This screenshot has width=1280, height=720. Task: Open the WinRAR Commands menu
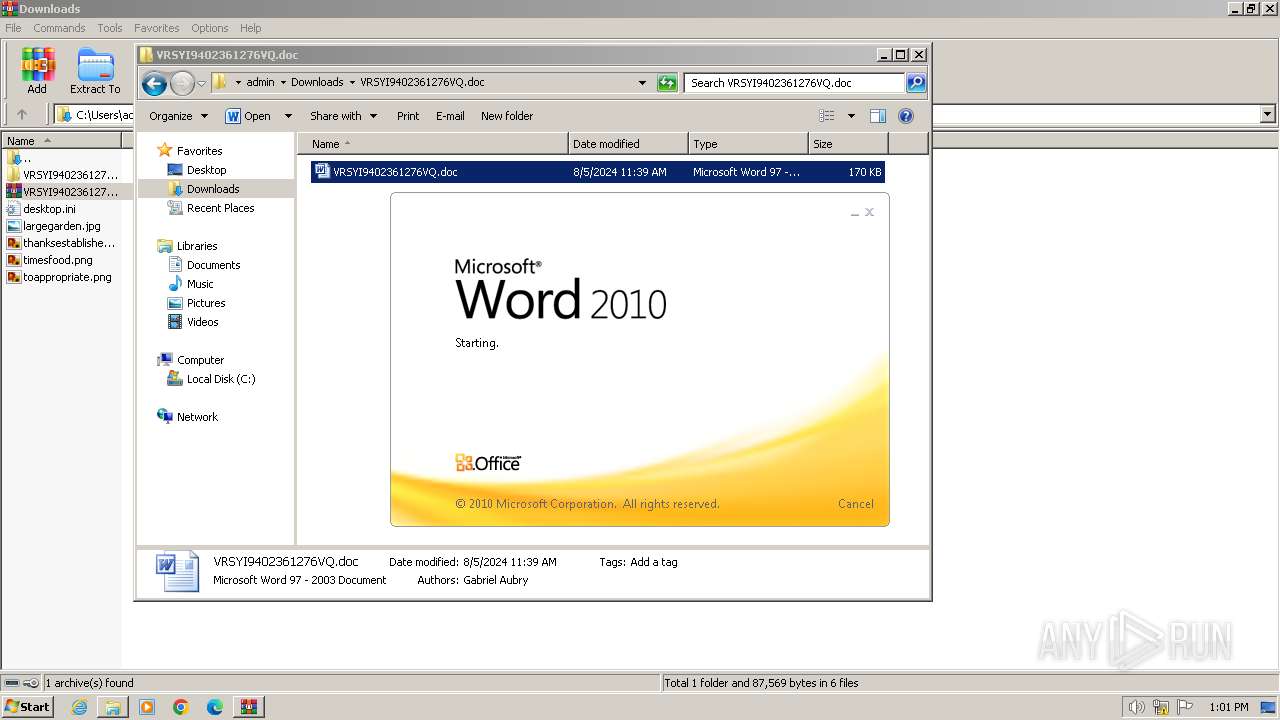[59, 28]
